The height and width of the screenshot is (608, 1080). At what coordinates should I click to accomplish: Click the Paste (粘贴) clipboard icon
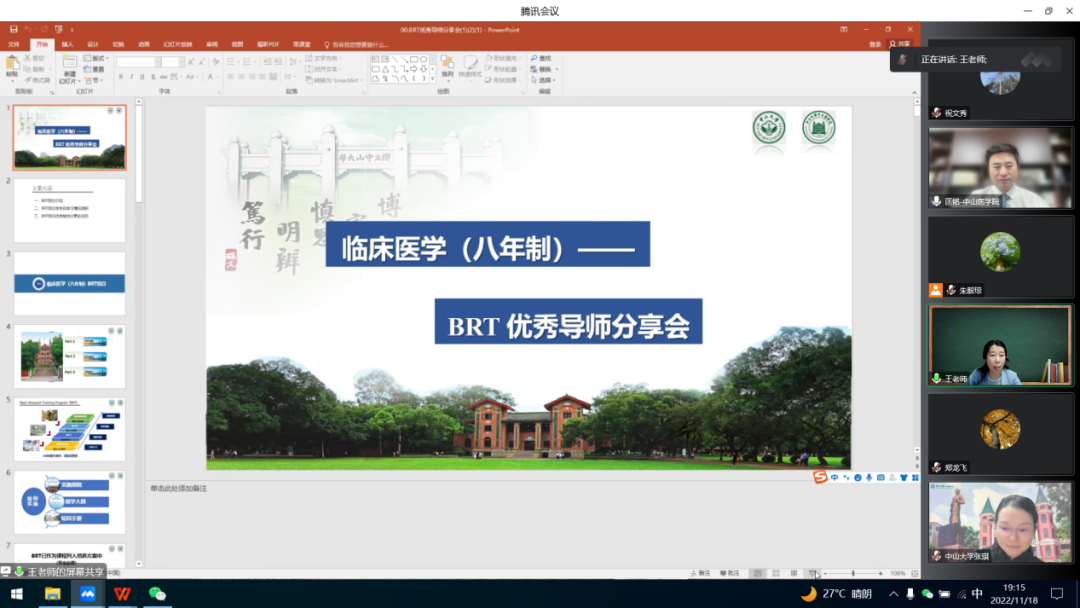[12, 64]
